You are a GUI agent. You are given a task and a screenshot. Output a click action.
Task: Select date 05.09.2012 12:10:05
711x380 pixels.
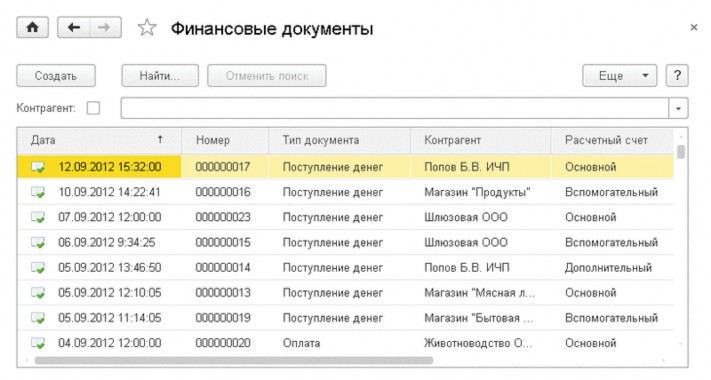(110, 293)
